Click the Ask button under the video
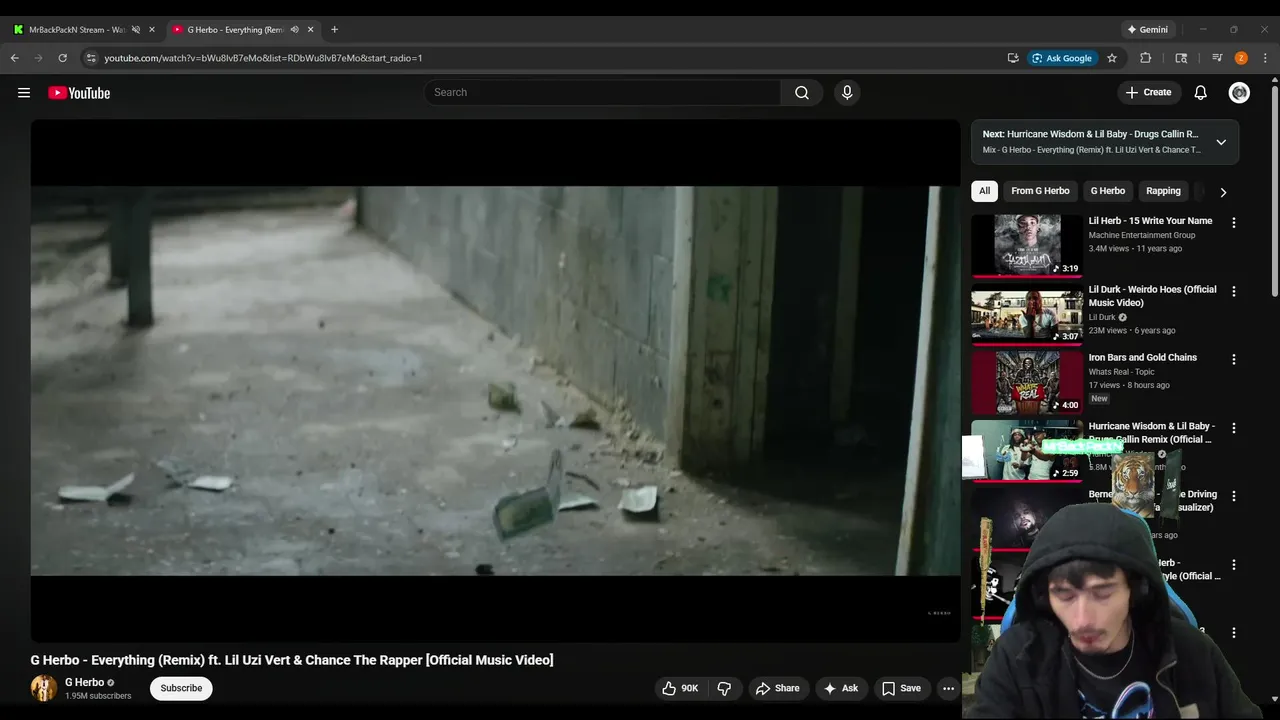 tap(840, 688)
